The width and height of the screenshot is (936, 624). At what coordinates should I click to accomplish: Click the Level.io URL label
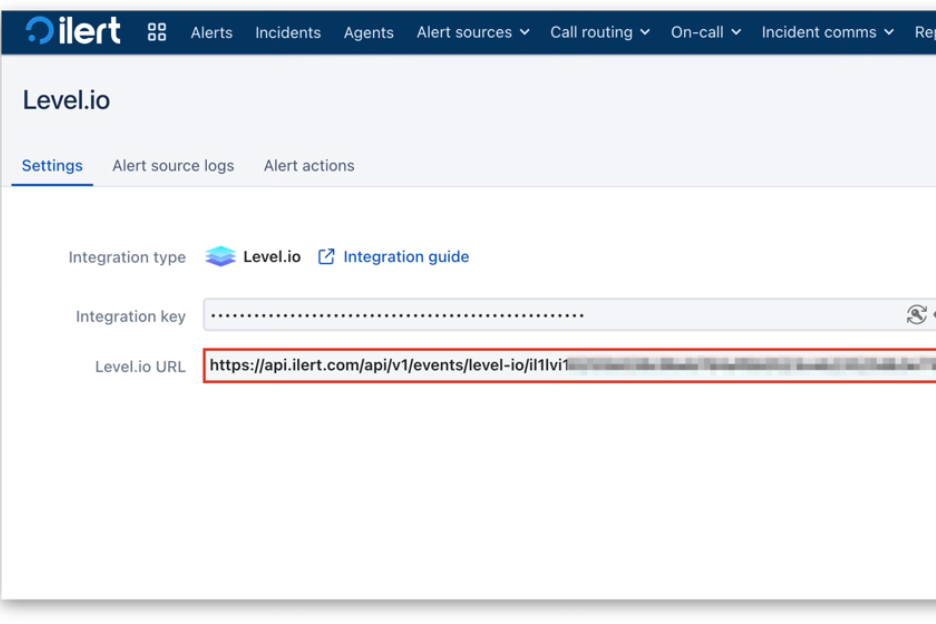click(140, 367)
